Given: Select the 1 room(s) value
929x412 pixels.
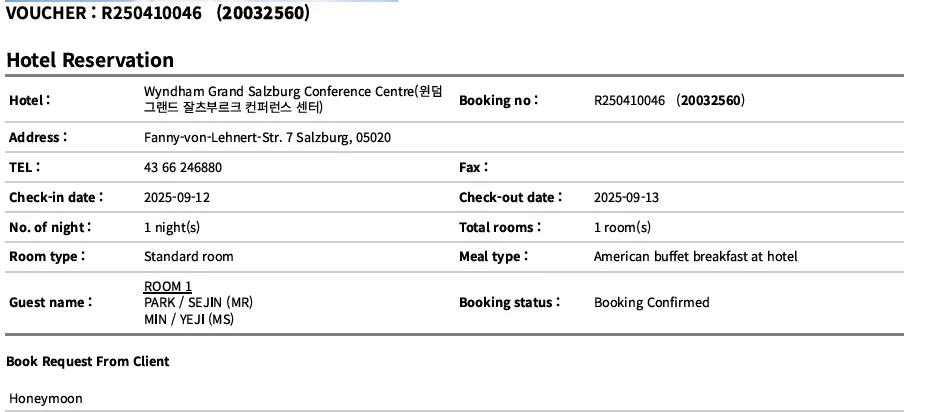Looking at the screenshot, I should pyautogui.click(x=622, y=228).
